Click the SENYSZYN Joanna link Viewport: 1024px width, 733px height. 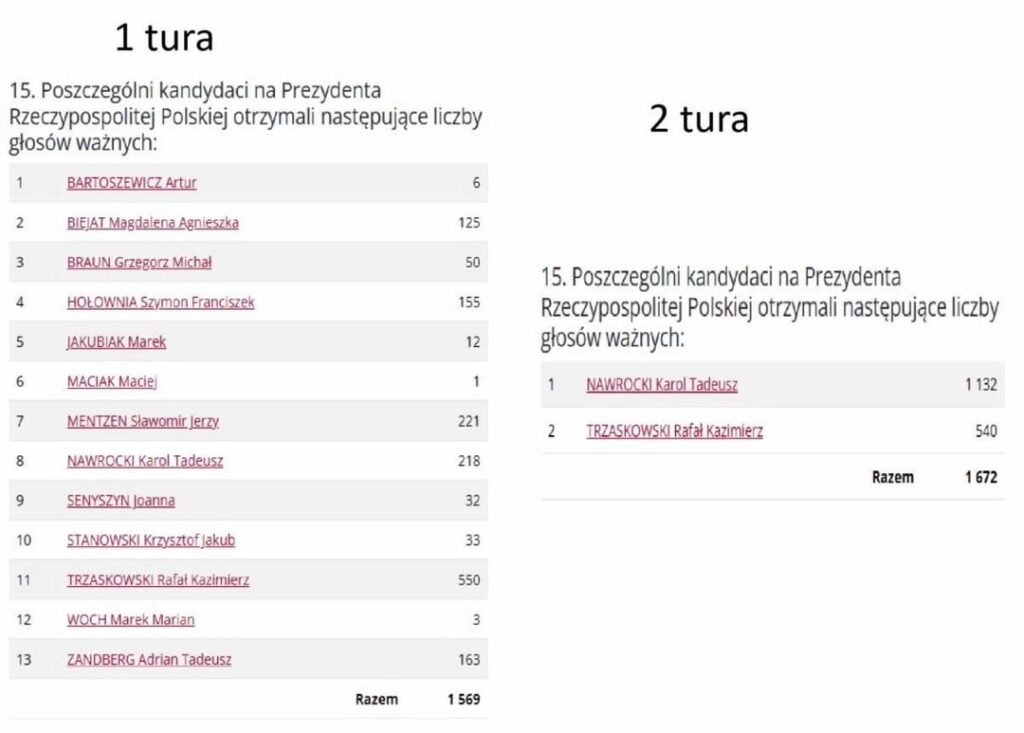(121, 501)
